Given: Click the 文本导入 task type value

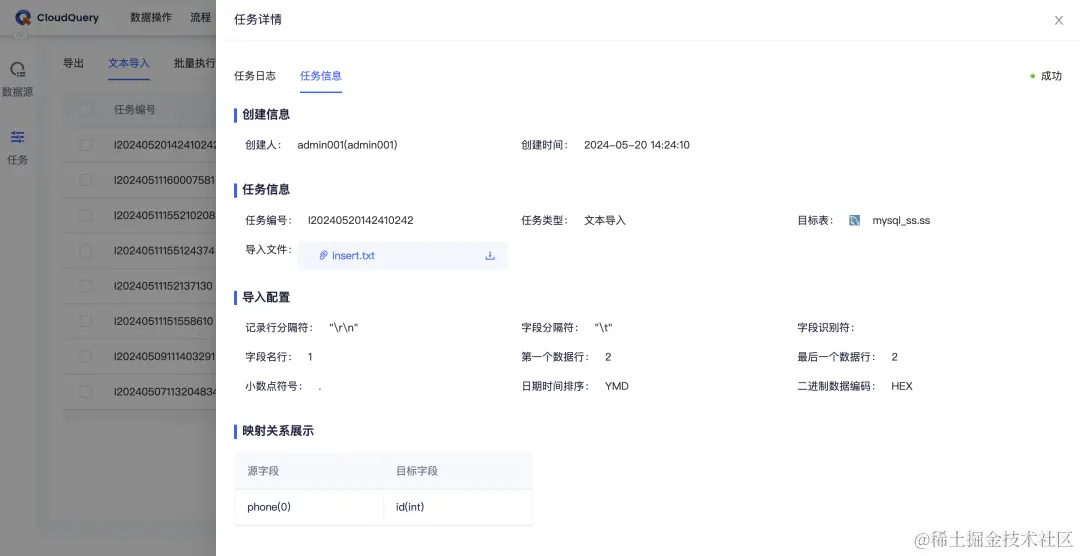Looking at the screenshot, I should pyautogui.click(x=605, y=220).
